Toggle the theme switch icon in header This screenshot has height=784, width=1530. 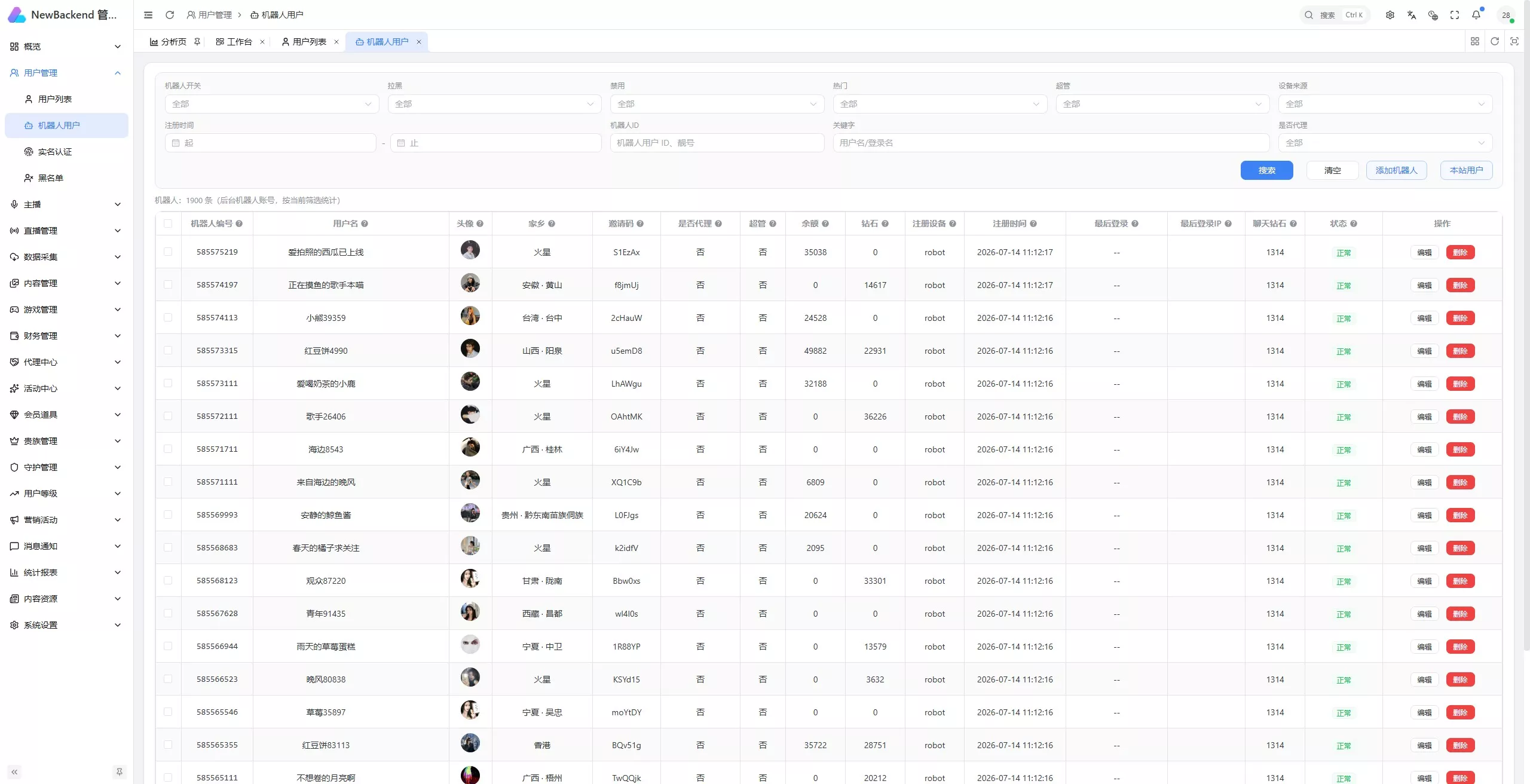click(1433, 15)
